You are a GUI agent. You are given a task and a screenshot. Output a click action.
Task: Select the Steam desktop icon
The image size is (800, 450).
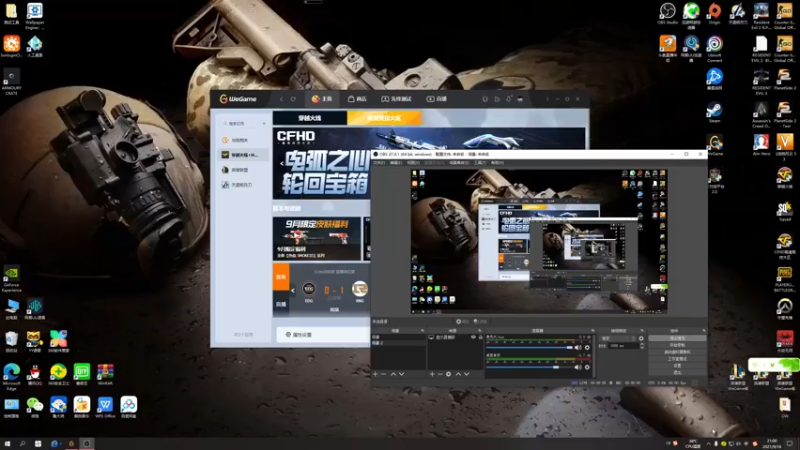714,112
